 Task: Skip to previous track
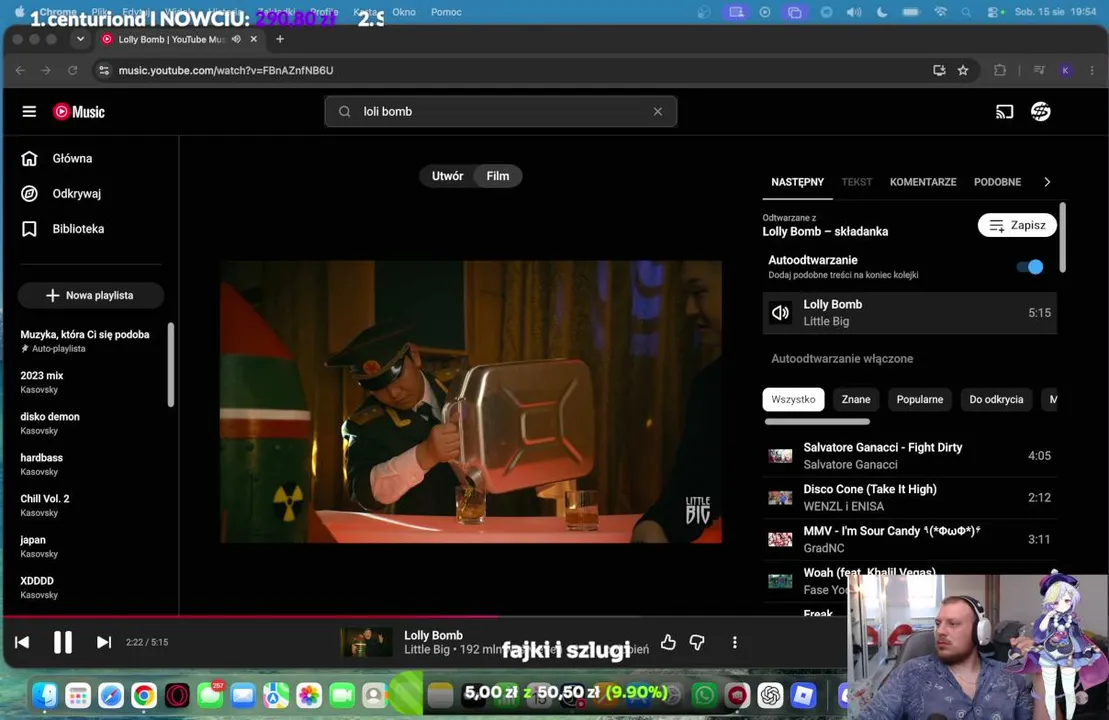pyautogui.click(x=22, y=642)
